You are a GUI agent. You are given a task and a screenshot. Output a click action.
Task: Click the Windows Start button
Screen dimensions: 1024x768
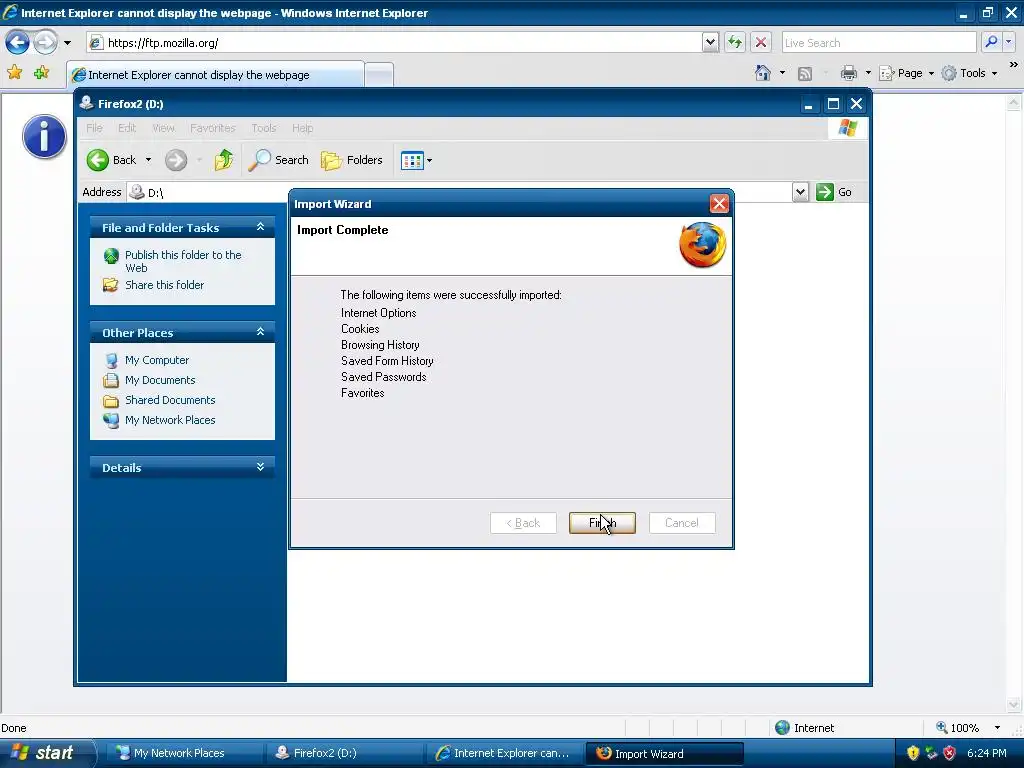point(46,753)
